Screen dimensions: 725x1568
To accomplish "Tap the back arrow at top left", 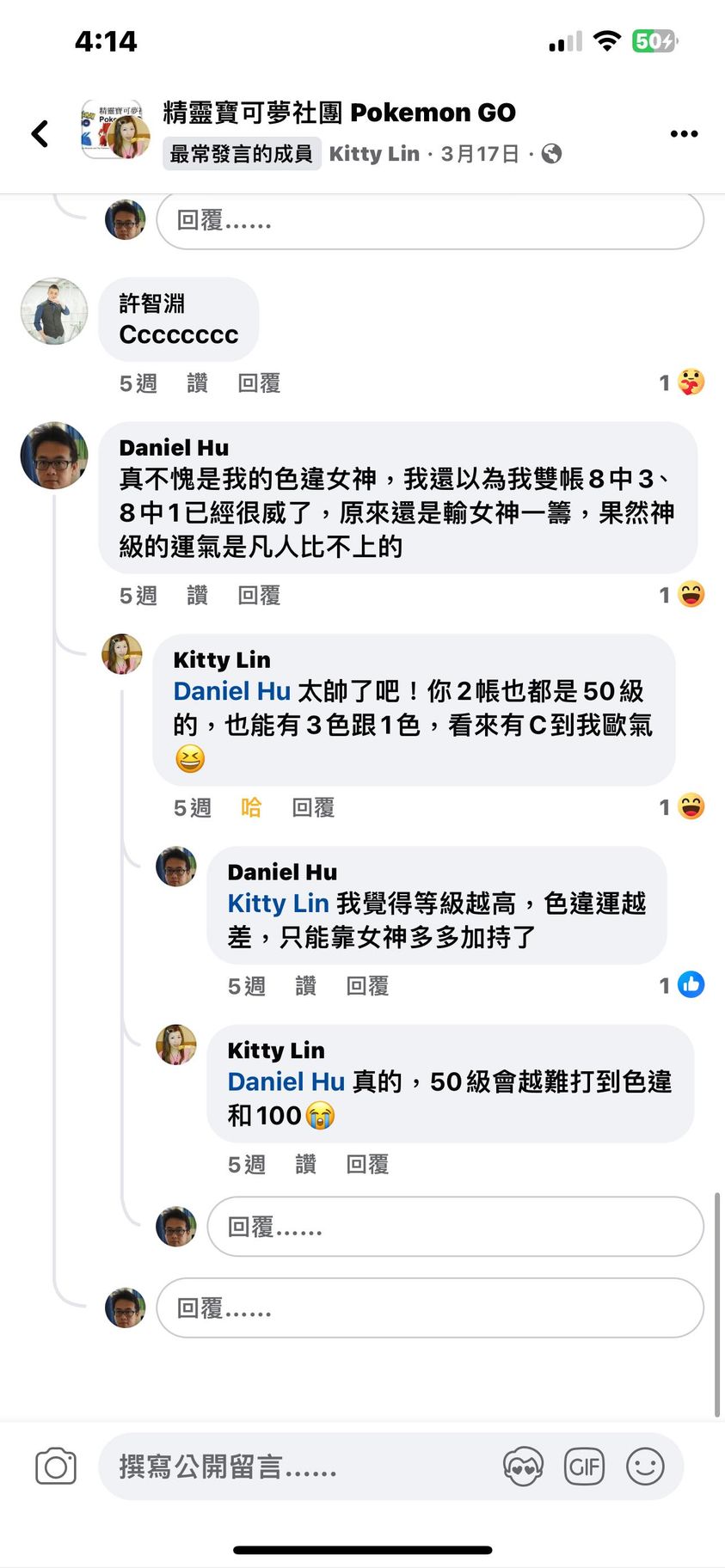I will 40,133.
